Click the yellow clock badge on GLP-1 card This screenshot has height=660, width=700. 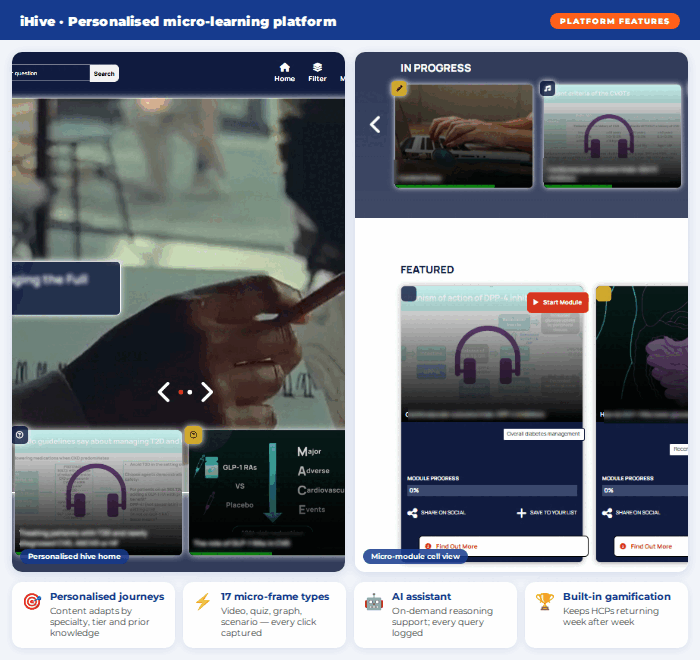[x=193, y=434]
